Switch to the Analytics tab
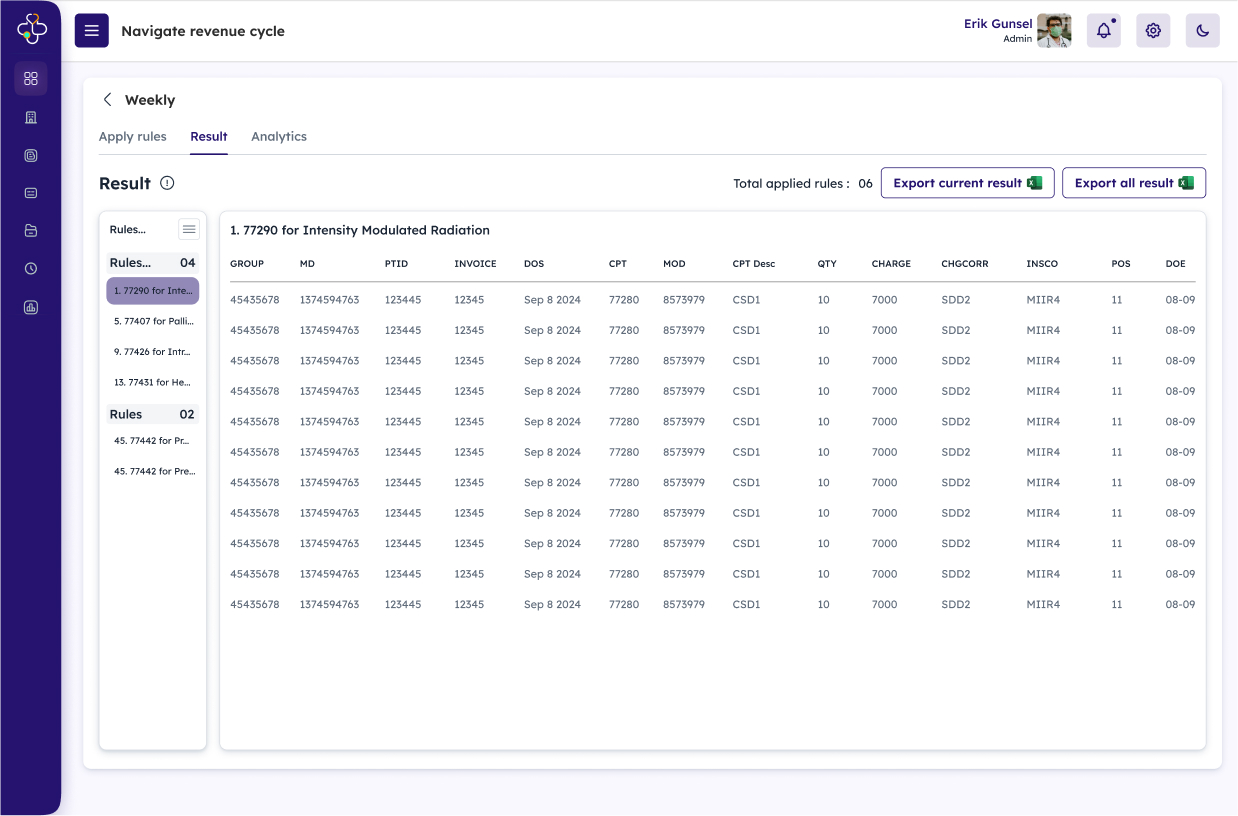The image size is (1238, 816). (x=279, y=137)
